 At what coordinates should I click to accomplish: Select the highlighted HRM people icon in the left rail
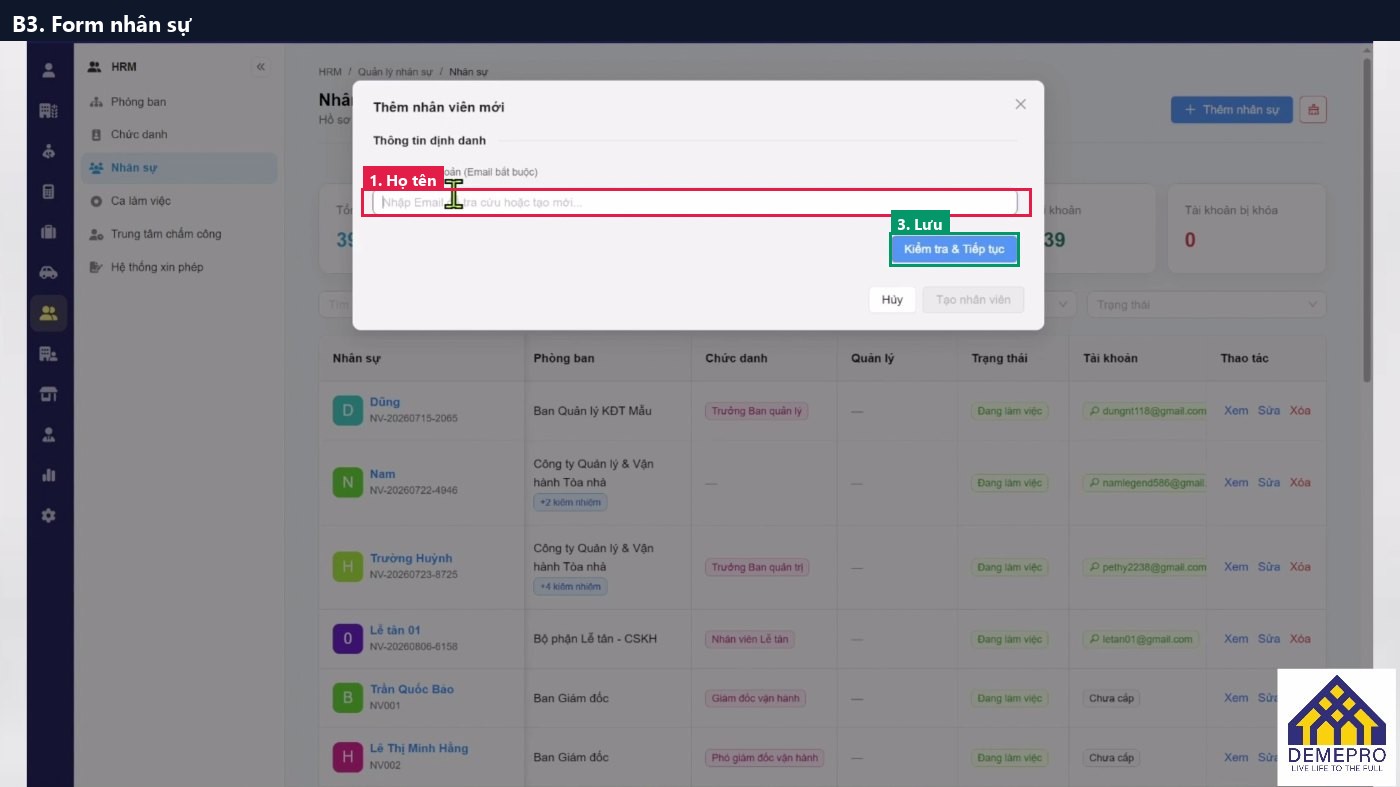click(x=48, y=313)
